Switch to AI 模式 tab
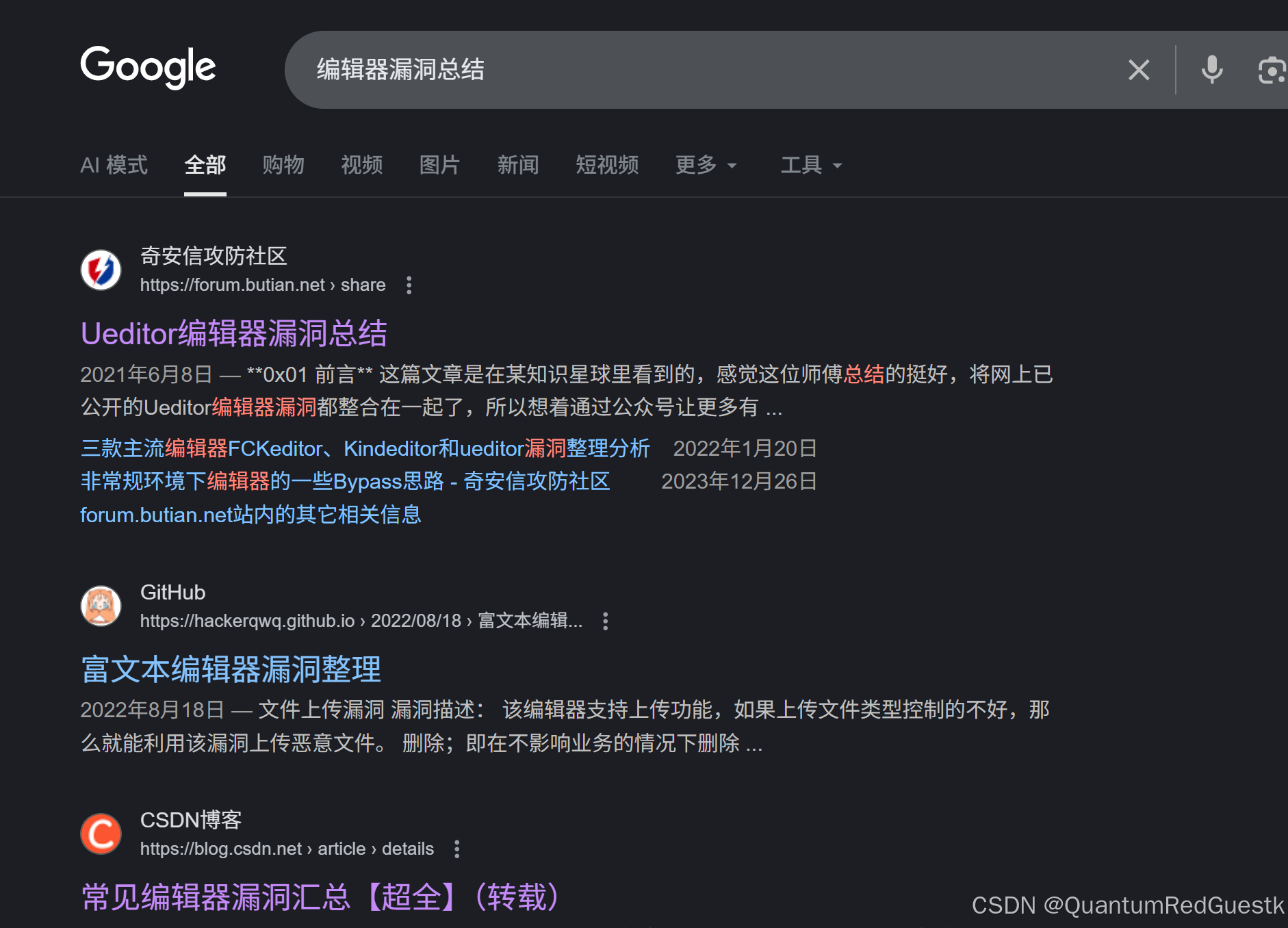This screenshot has width=1288, height=928. (x=114, y=165)
